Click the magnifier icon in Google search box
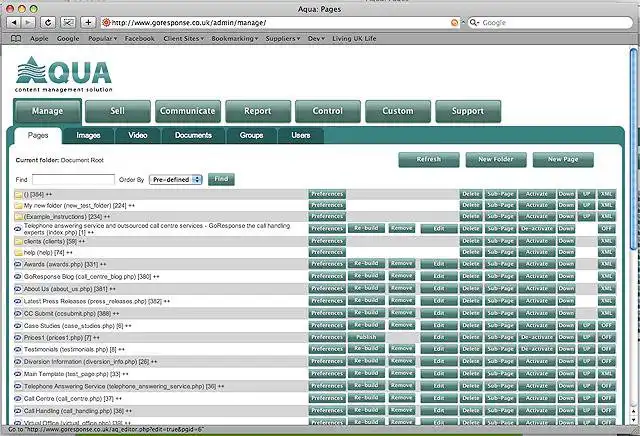Image resolution: width=640 pixels, height=436 pixels. 474,22
